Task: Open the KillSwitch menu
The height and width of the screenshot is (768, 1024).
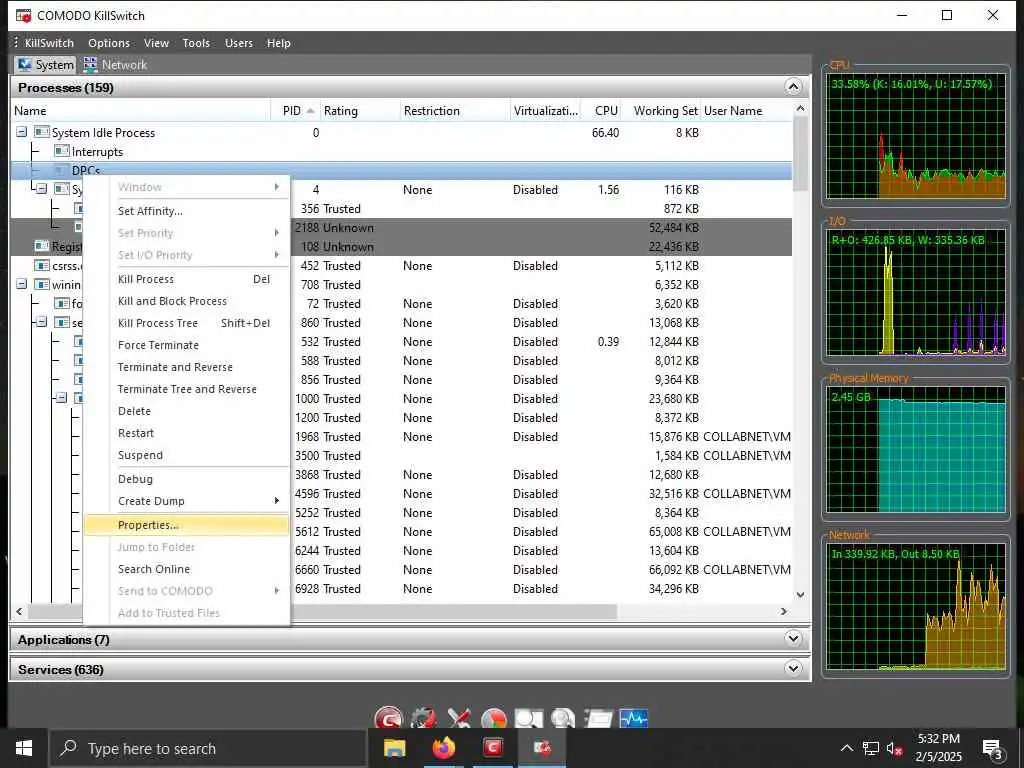Action: point(49,43)
